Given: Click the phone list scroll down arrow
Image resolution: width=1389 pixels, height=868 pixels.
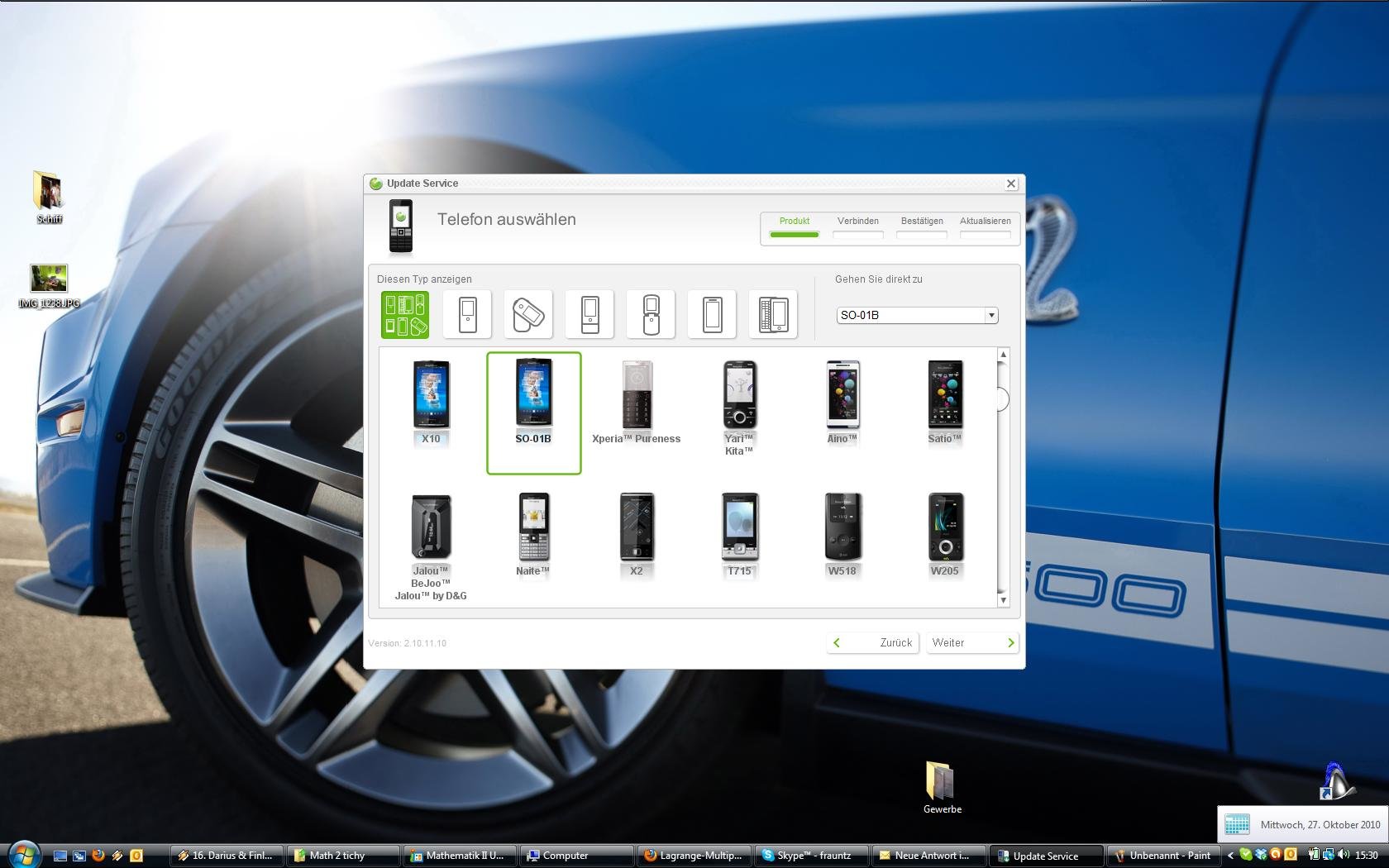Looking at the screenshot, I should tap(1003, 600).
